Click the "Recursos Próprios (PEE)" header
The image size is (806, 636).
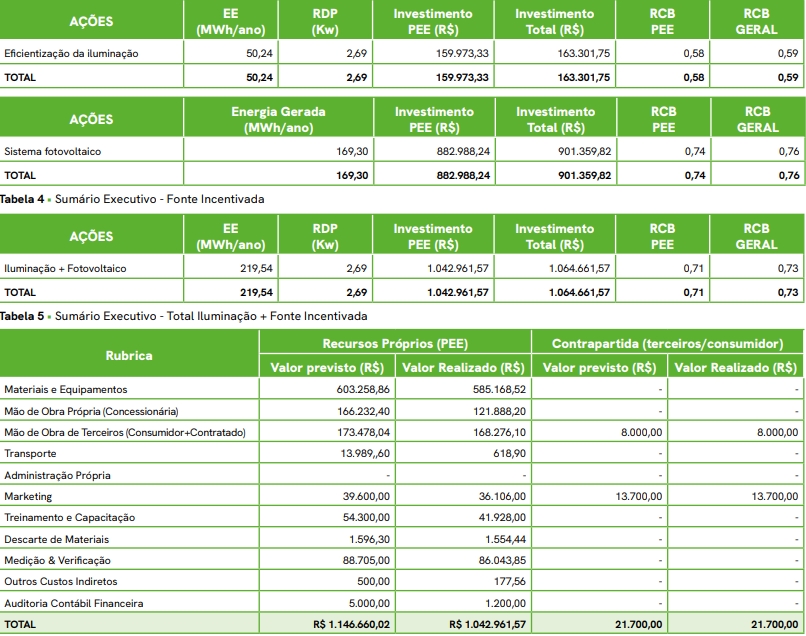point(395,344)
